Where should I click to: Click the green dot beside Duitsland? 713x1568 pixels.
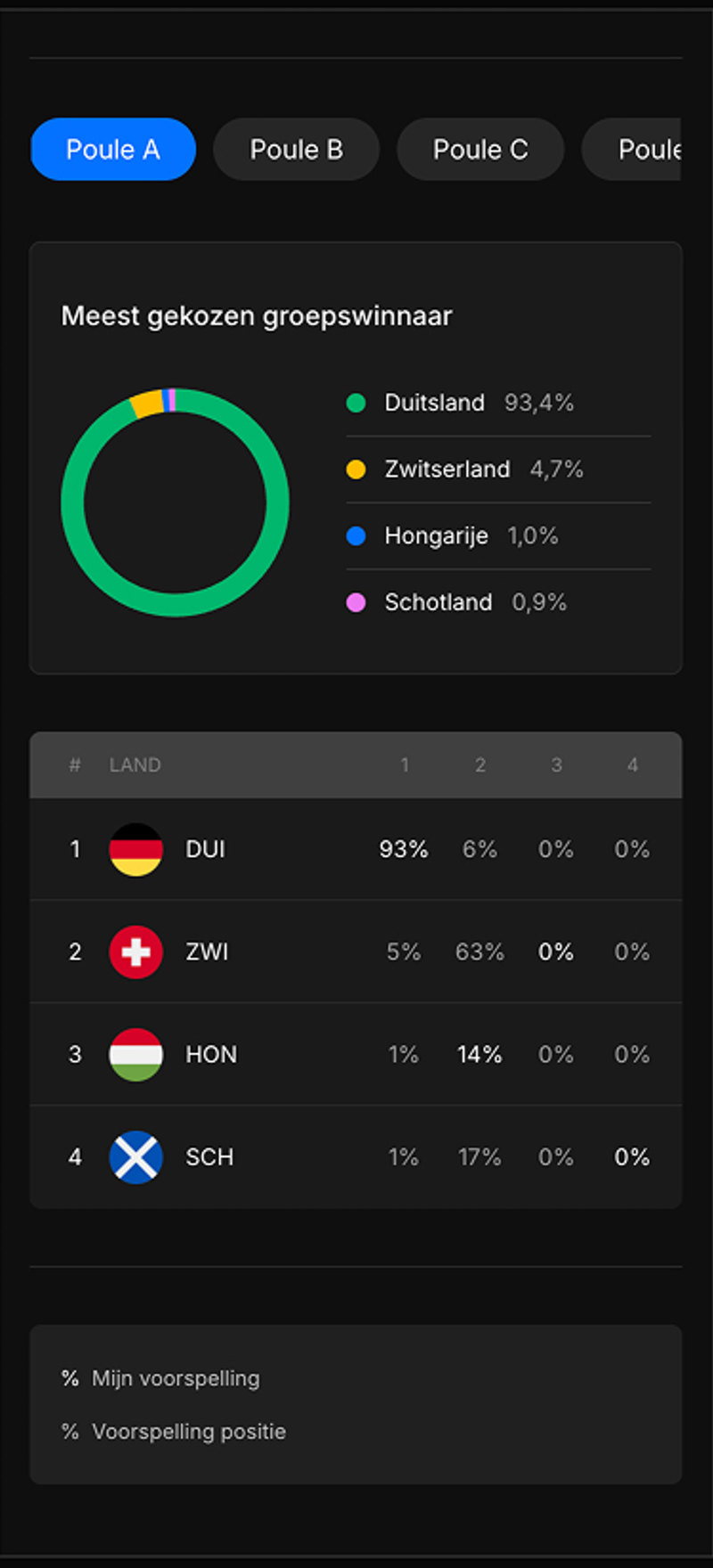click(356, 403)
